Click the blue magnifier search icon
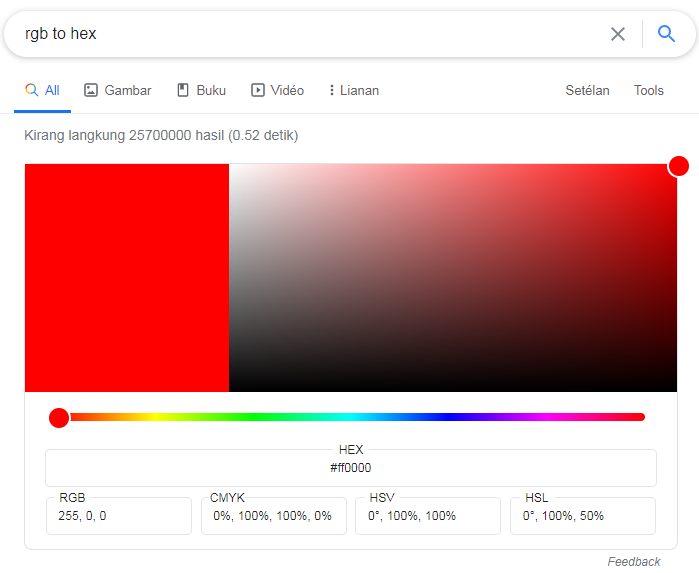This screenshot has width=699, height=573. 666,33
